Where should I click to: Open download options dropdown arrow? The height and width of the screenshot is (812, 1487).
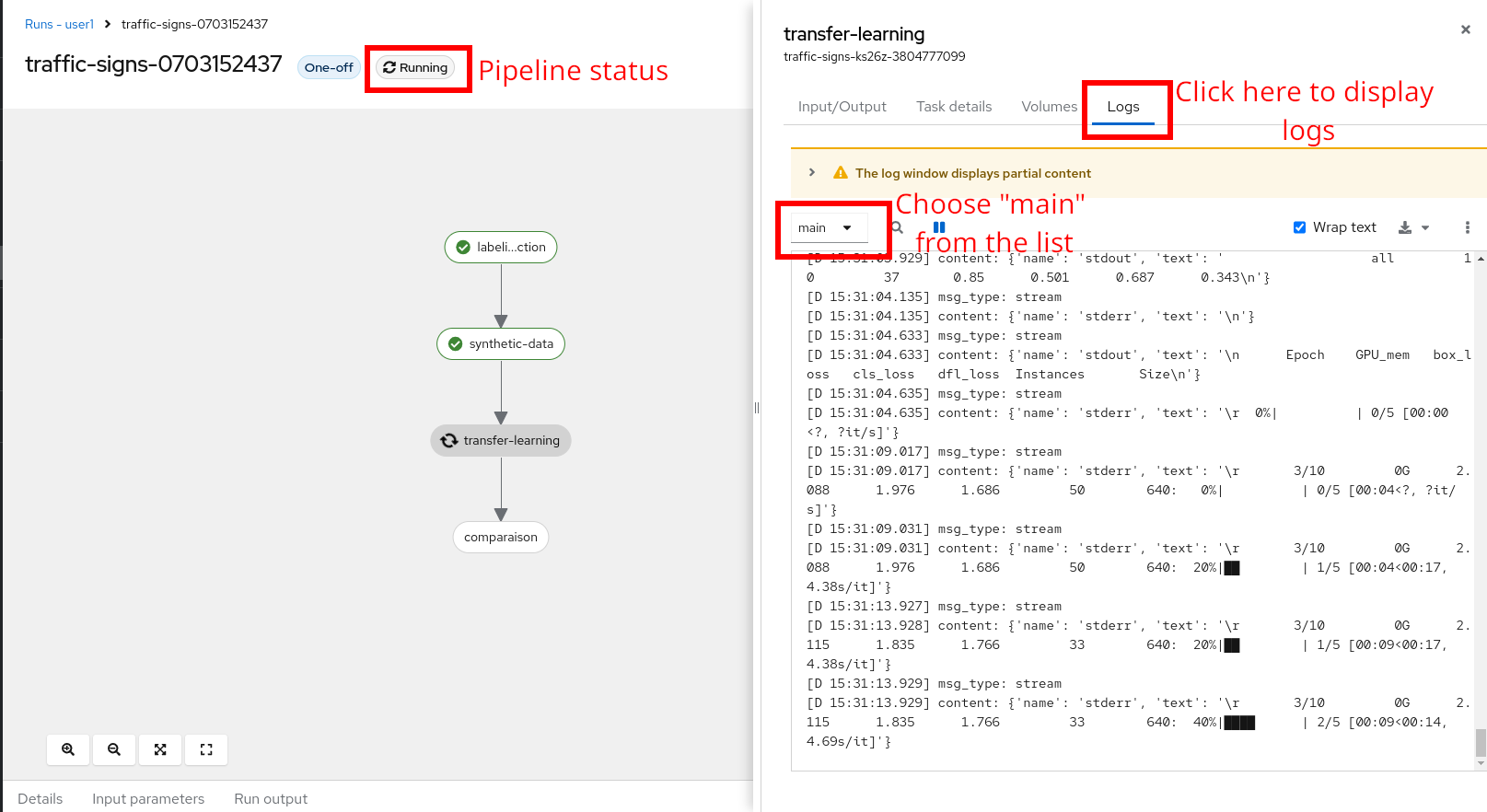pyautogui.click(x=1425, y=227)
